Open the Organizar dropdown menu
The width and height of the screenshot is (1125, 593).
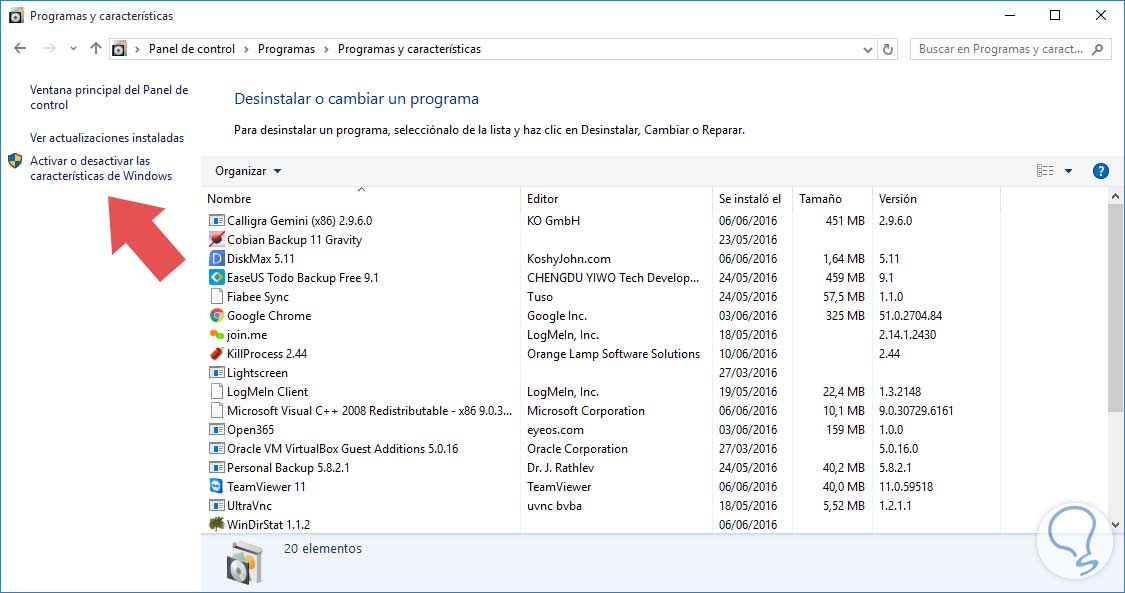248,171
